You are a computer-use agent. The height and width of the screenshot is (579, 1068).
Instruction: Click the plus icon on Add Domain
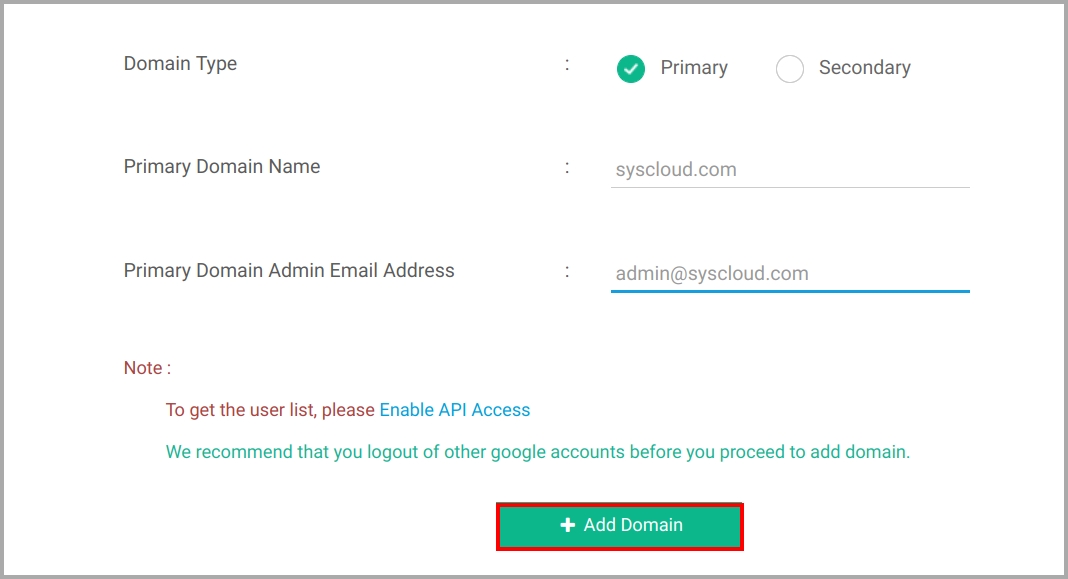coord(567,525)
